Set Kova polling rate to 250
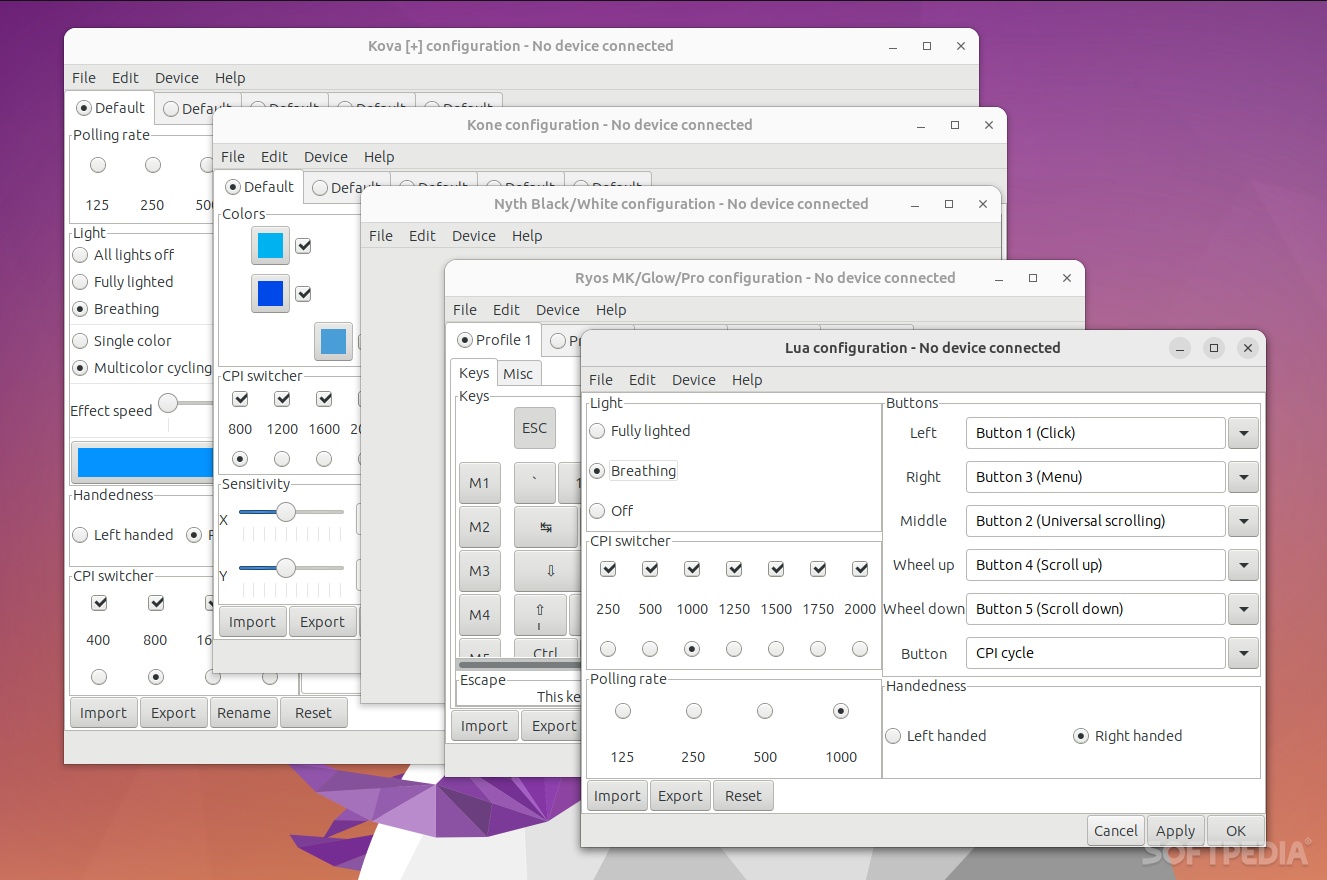Viewport: 1327px width, 880px height. pyautogui.click(x=153, y=165)
